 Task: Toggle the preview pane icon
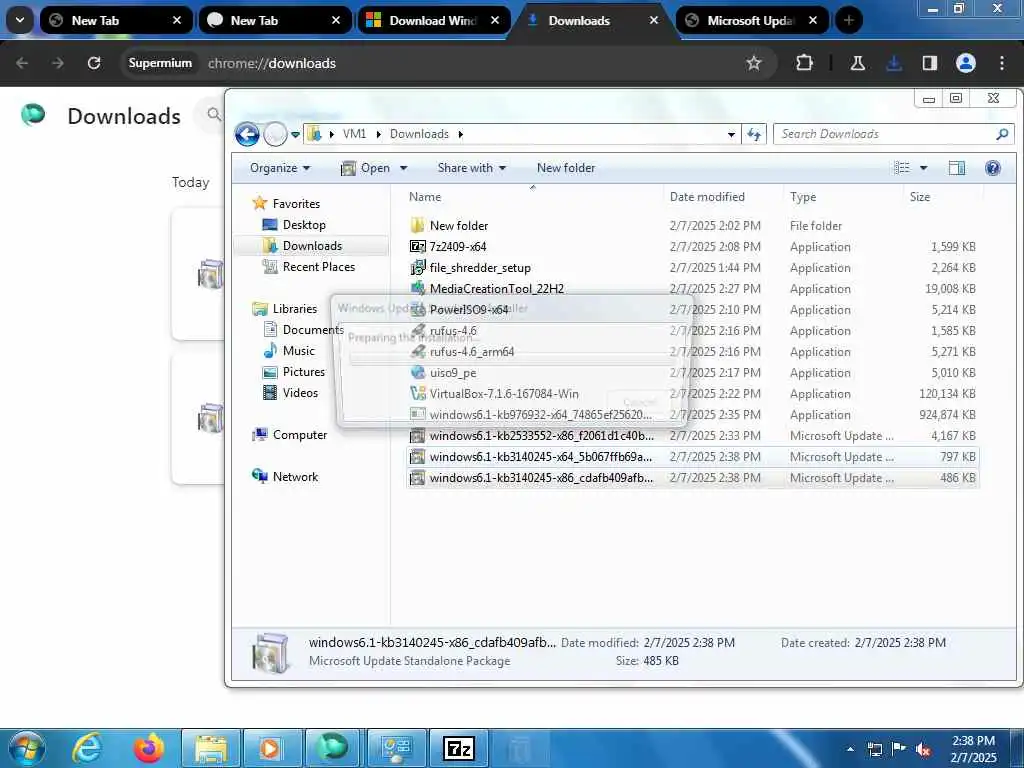pos(957,168)
